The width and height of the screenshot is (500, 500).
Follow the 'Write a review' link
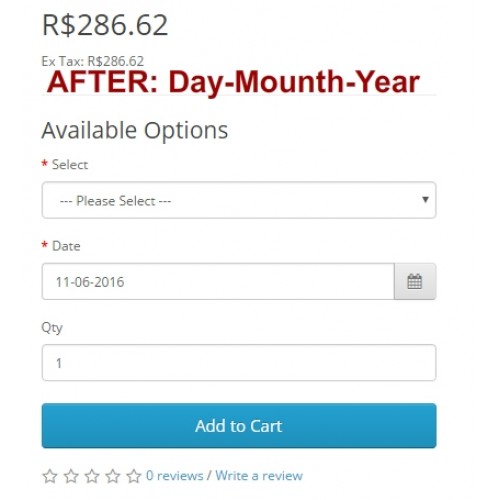click(259, 476)
